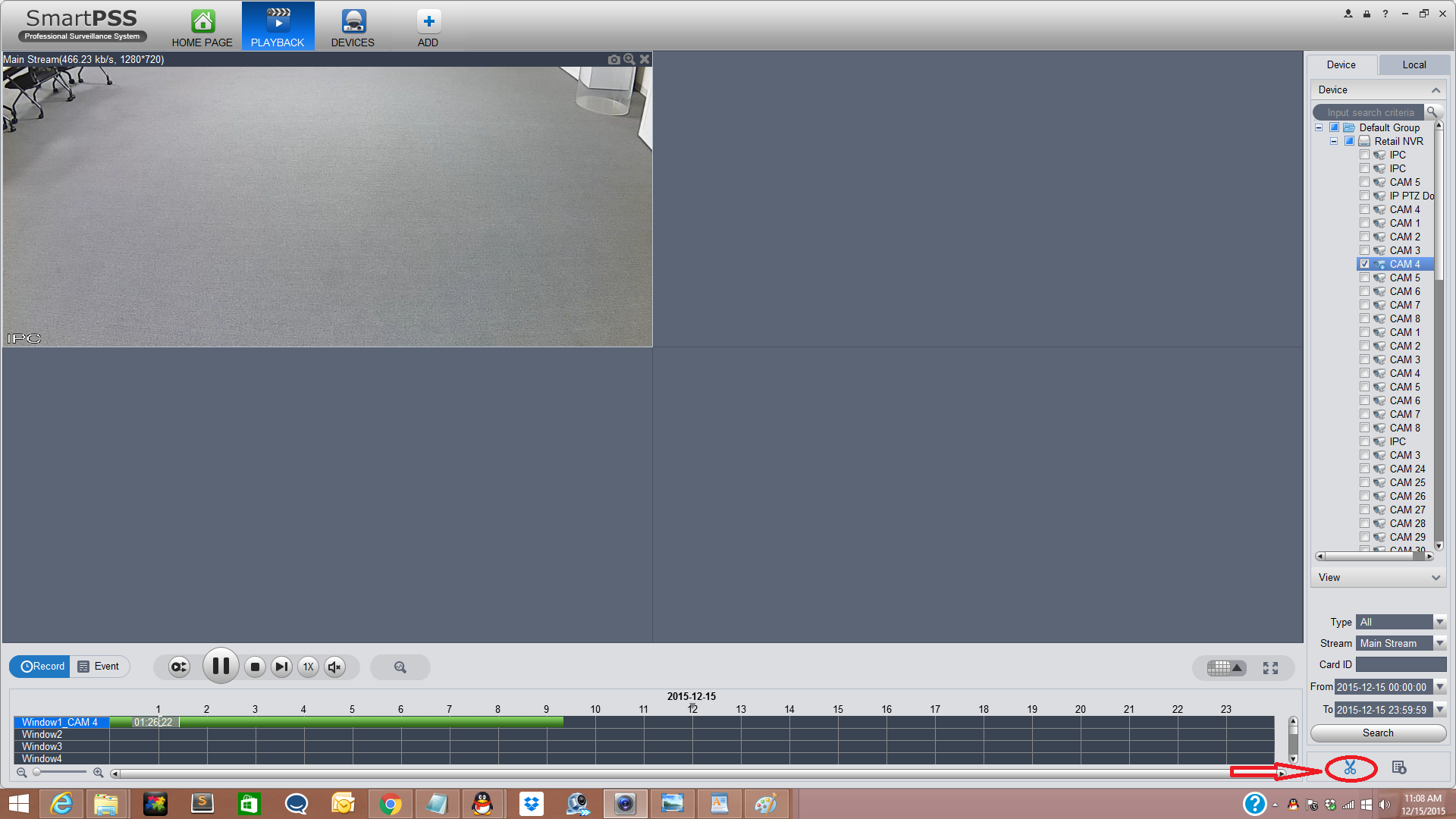Click the scissors clip-cut icon
Viewport: 1456px width, 819px height.
(1350, 768)
